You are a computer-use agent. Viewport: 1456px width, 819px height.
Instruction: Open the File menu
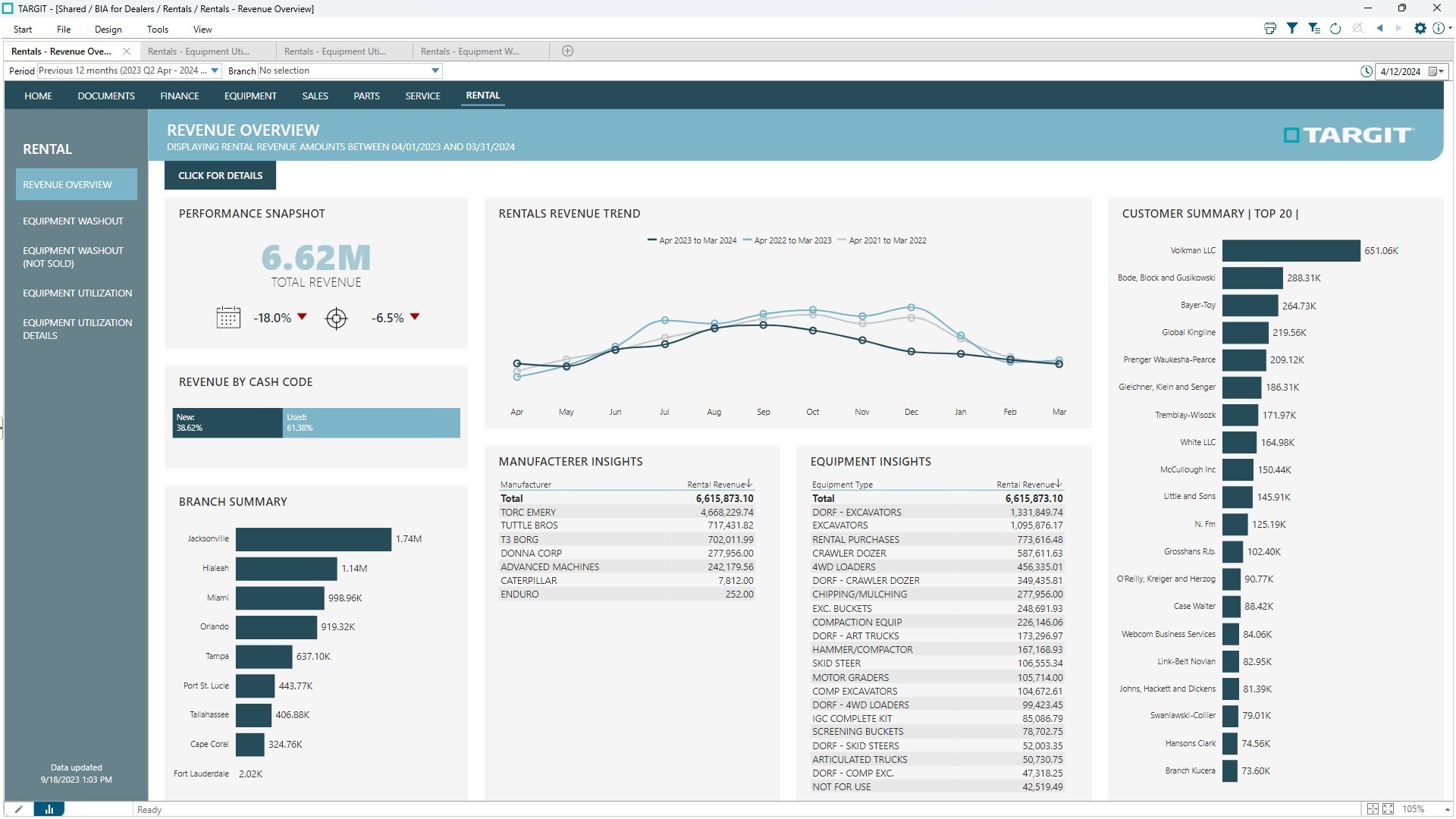click(64, 30)
